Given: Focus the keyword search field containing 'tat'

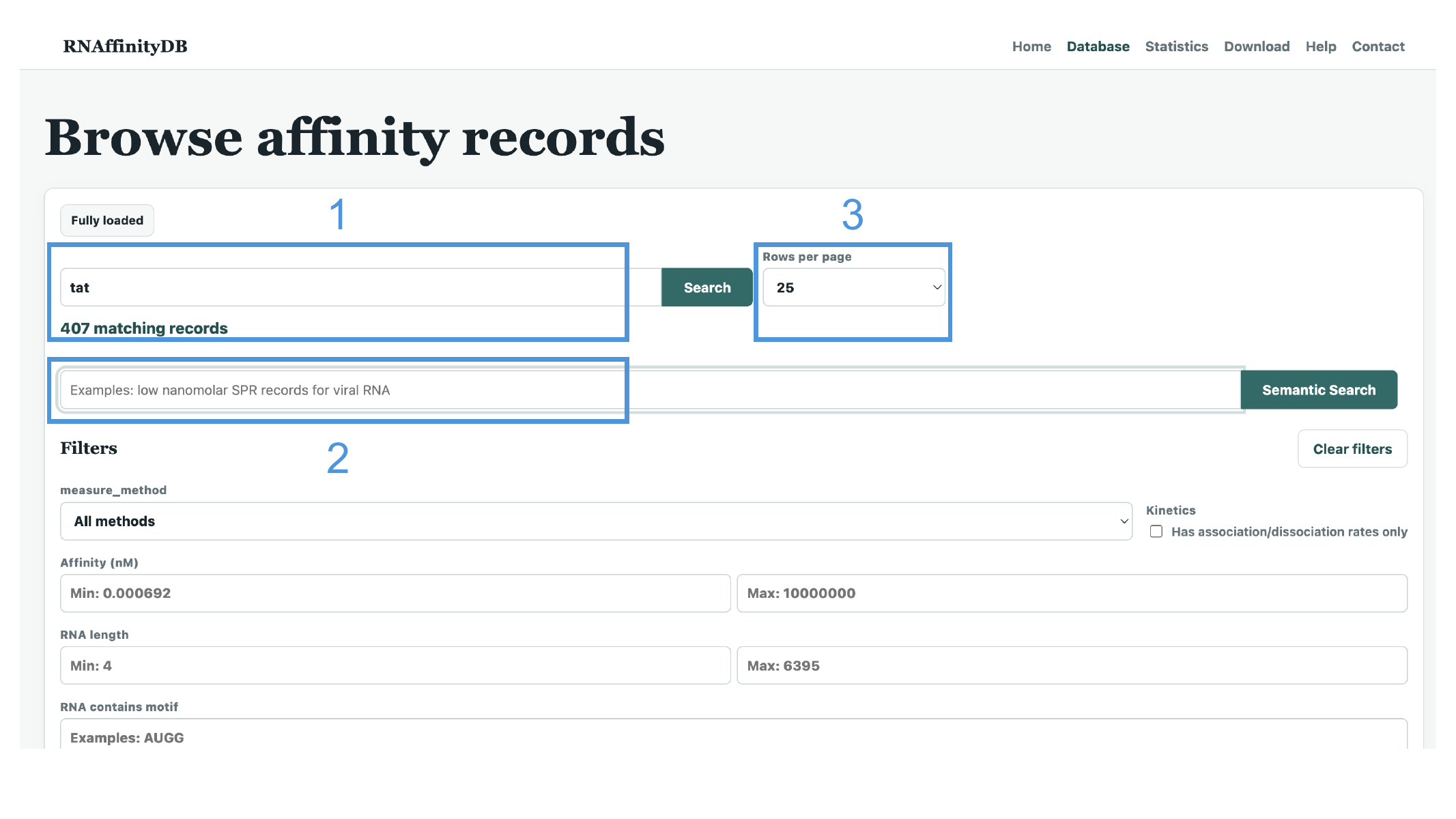Looking at the screenshot, I should (x=360, y=287).
